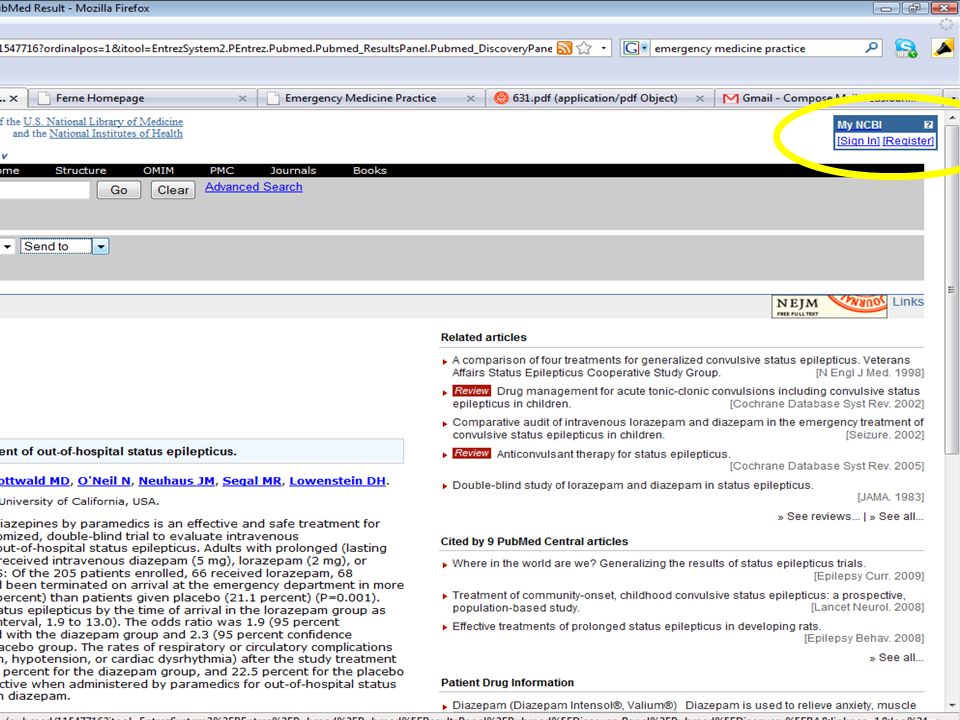Image resolution: width=960 pixels, height=720 pixels.
Task: Click the scrollbar down arrow
Action: pos(951,705)
